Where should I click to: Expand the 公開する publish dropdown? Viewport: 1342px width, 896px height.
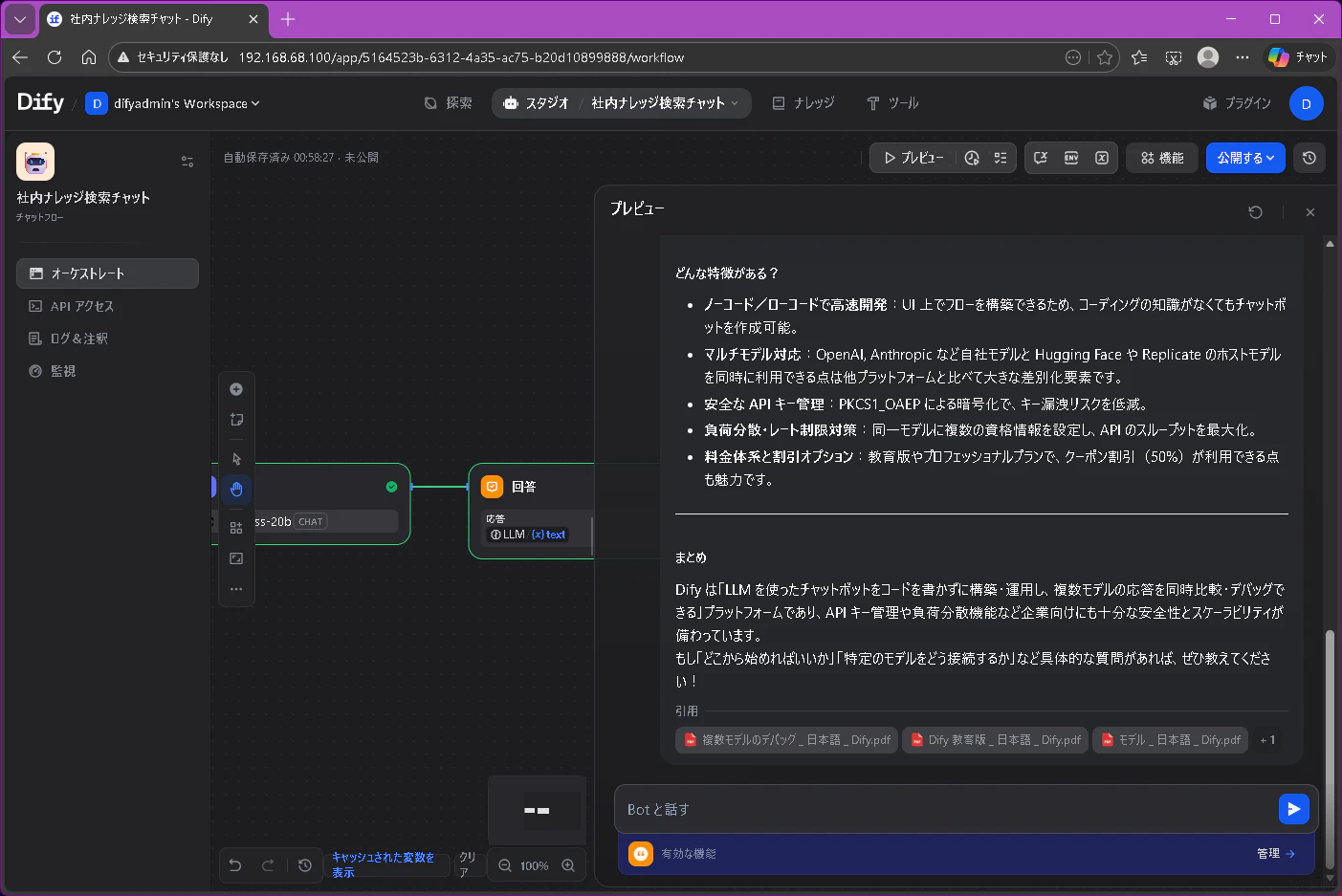[x=1245, y=158]
